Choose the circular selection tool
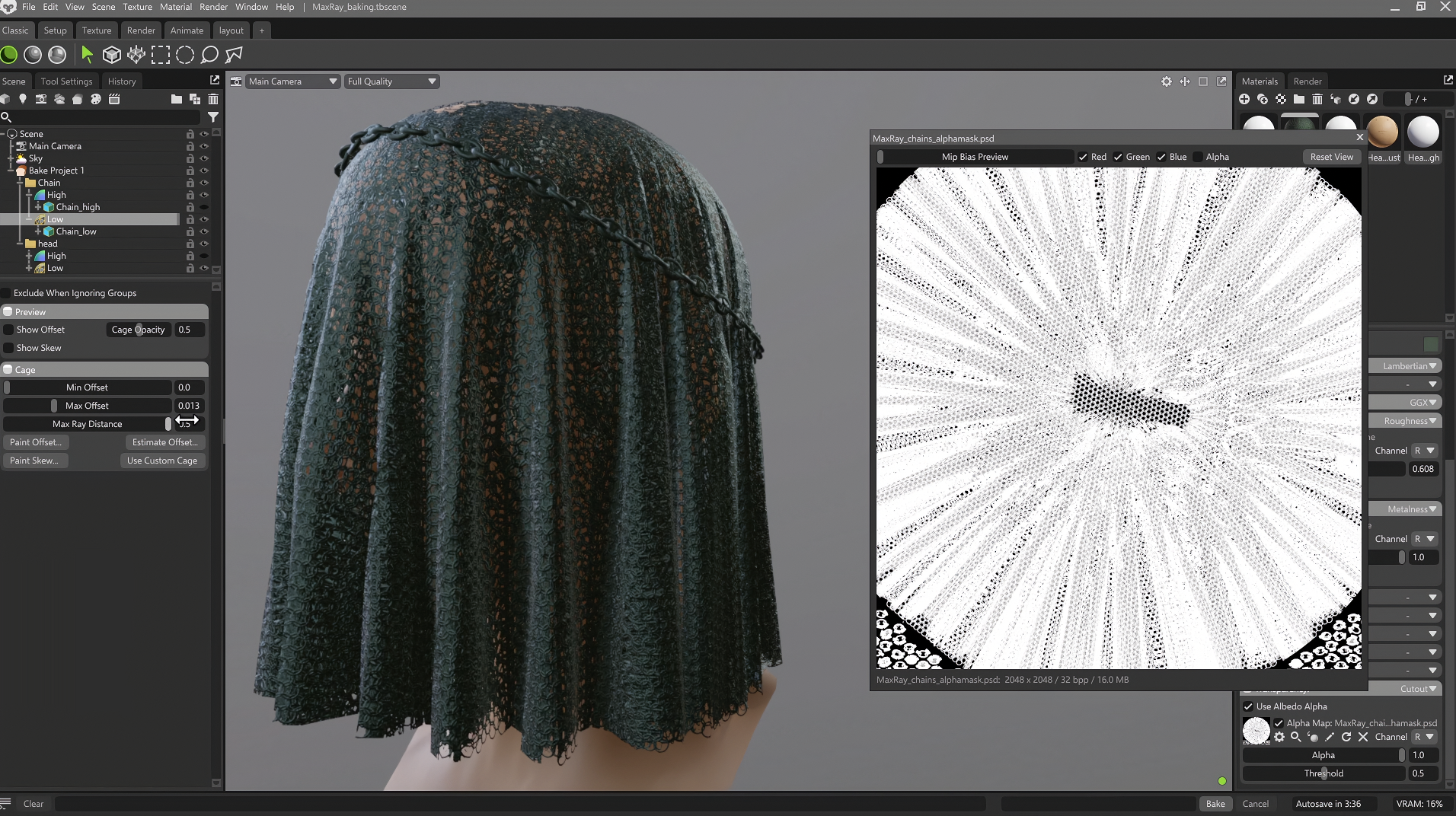This screenshot has width=1456, height=816. click(x=185, y=55)
